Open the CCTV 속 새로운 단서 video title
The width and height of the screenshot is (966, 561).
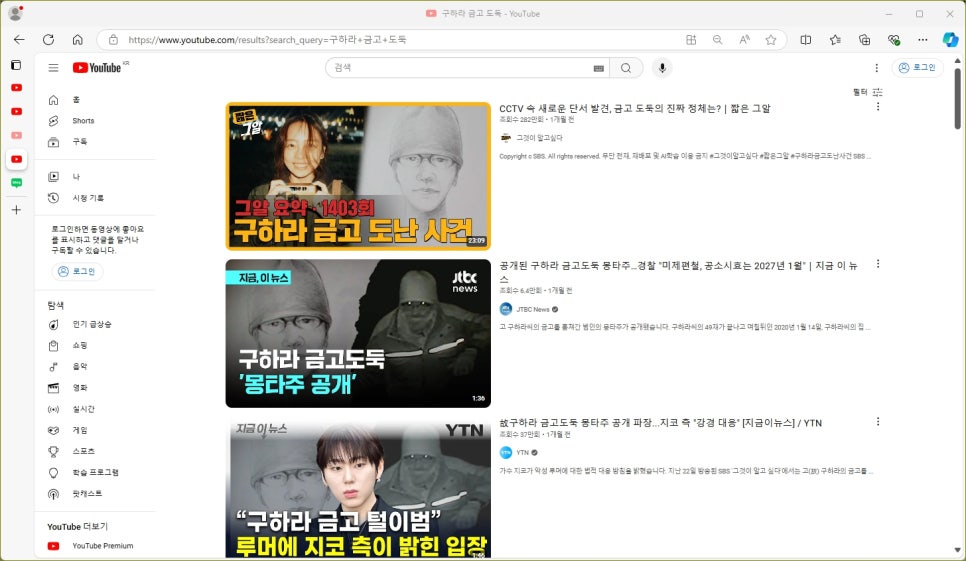click(x=635, y=108)
